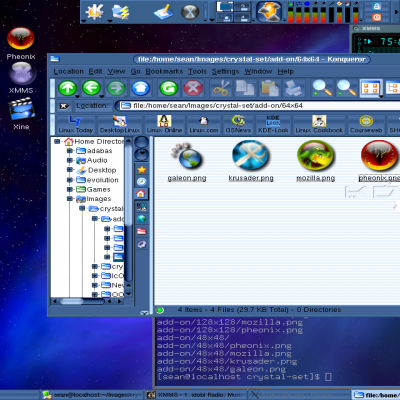Open the Linux.com bookmark
400x400 pixels.
(204, 124)
